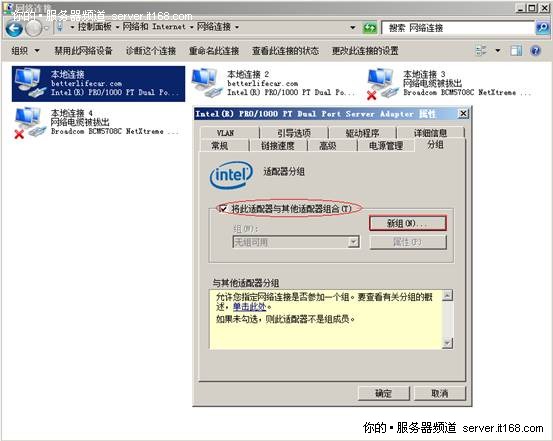Viewport: 553px width, 441px height.
Task: Click the green refresh icon in address bar
Action: coord(370,28)
